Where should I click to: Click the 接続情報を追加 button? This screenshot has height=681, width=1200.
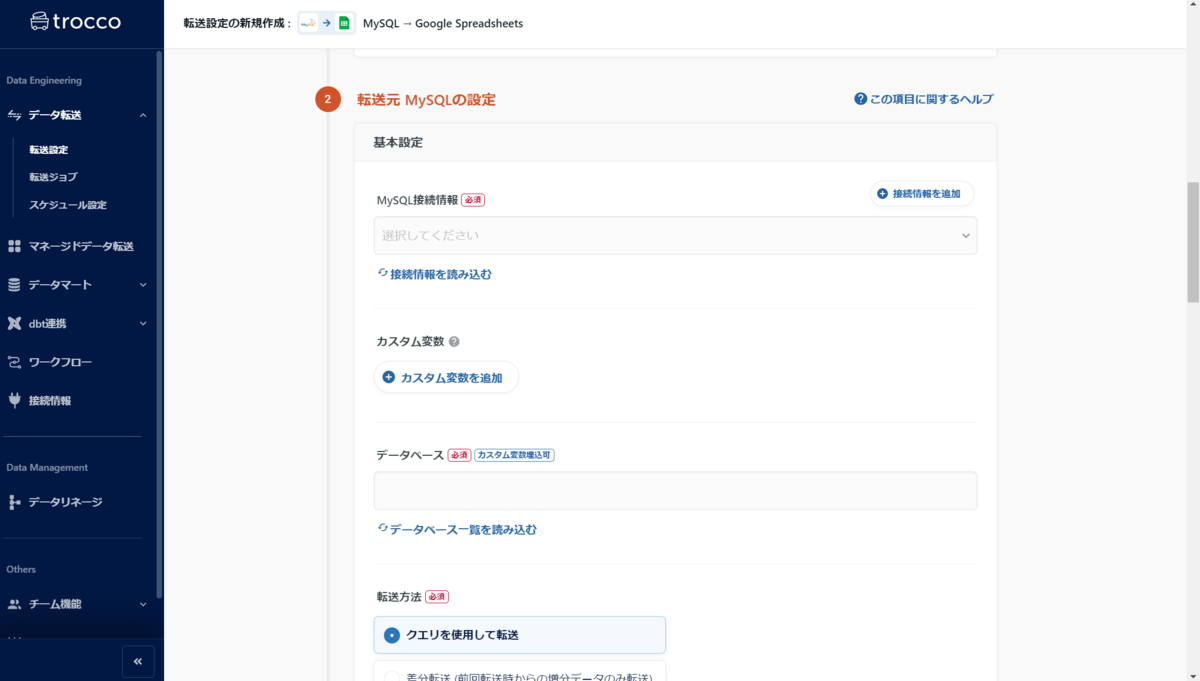point(922,194)
